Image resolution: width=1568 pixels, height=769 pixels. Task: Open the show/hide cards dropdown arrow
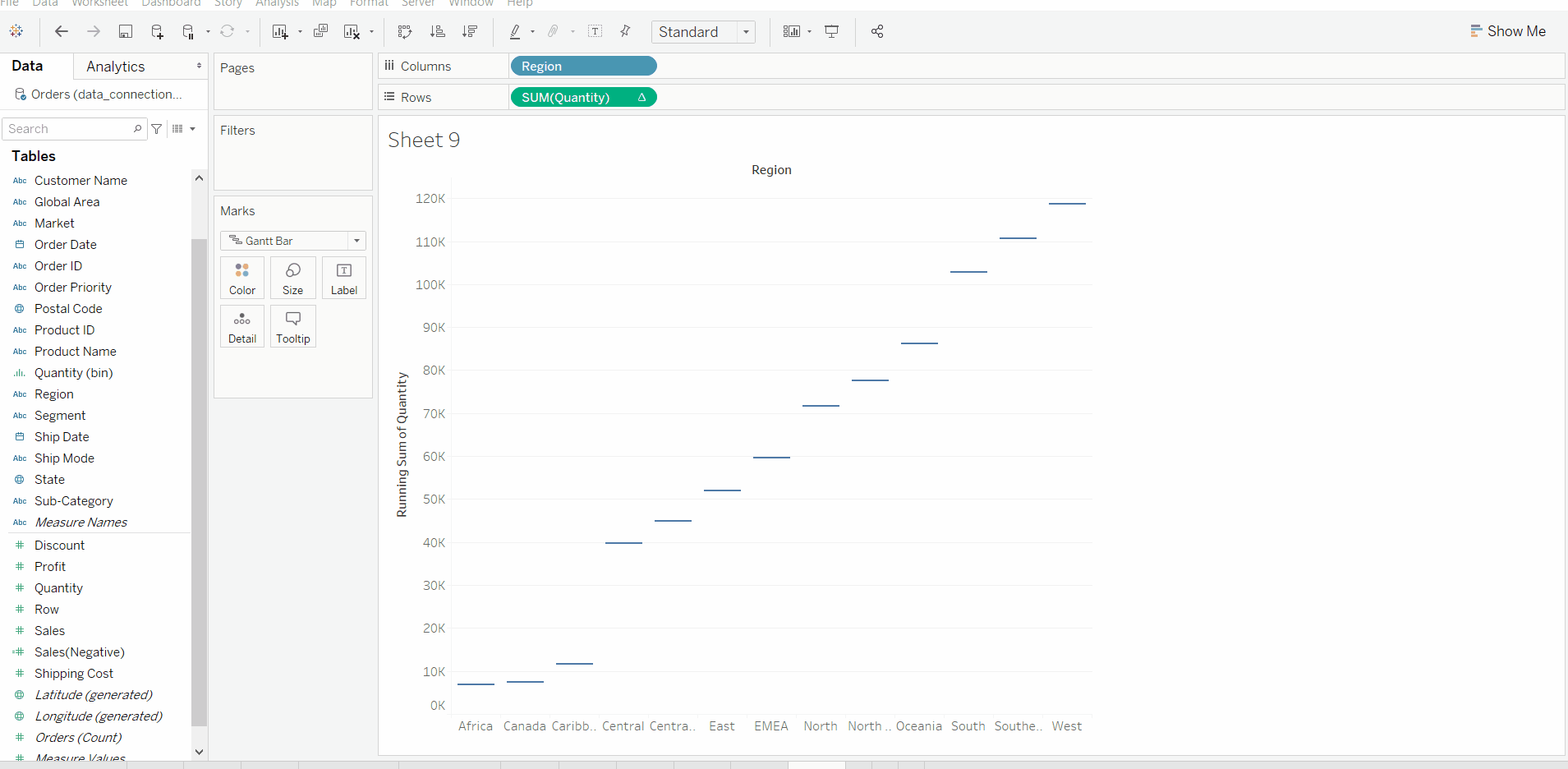click(810, 32)
